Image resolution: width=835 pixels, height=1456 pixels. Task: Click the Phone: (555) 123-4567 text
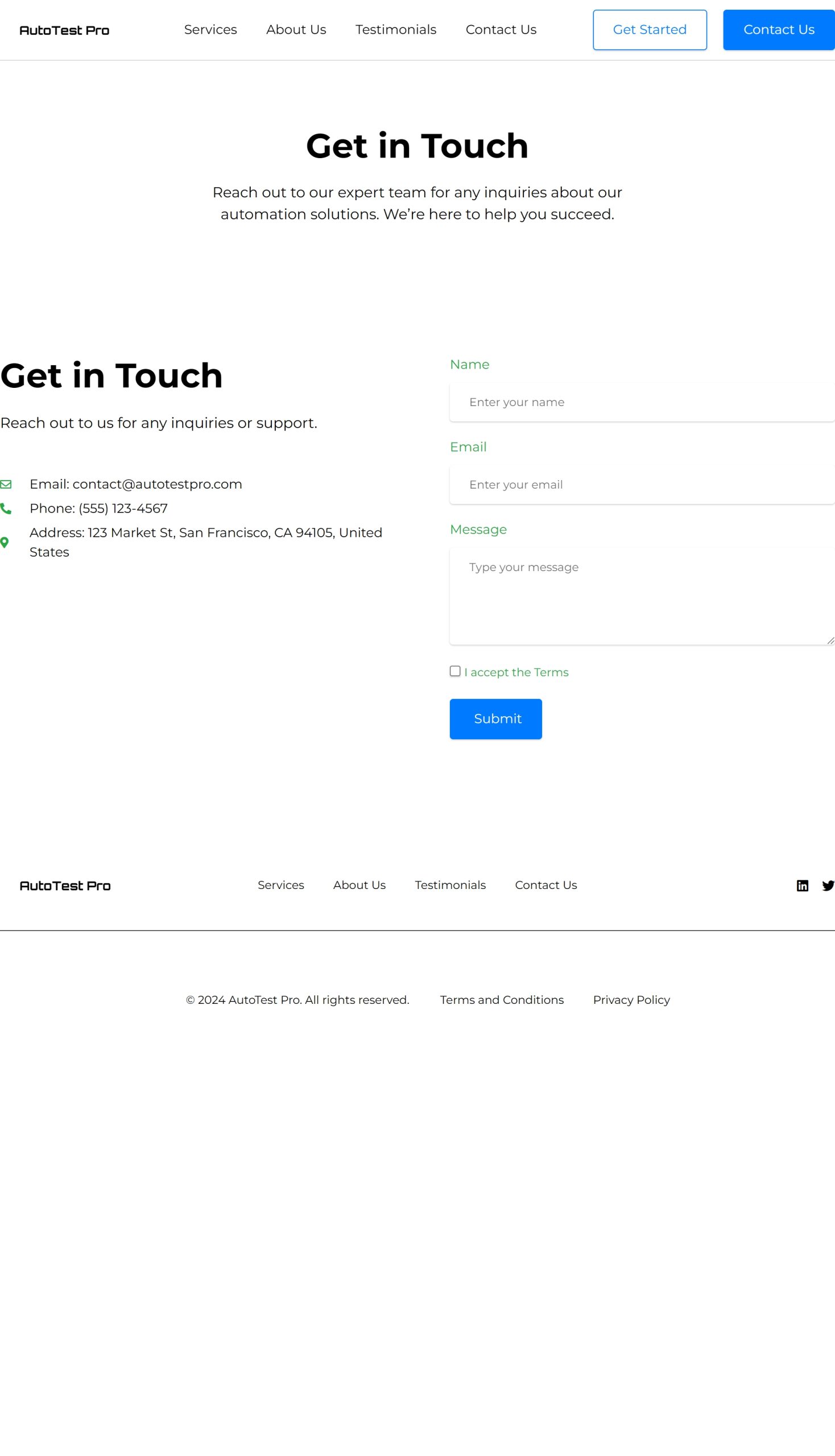[x=98, y=508]
